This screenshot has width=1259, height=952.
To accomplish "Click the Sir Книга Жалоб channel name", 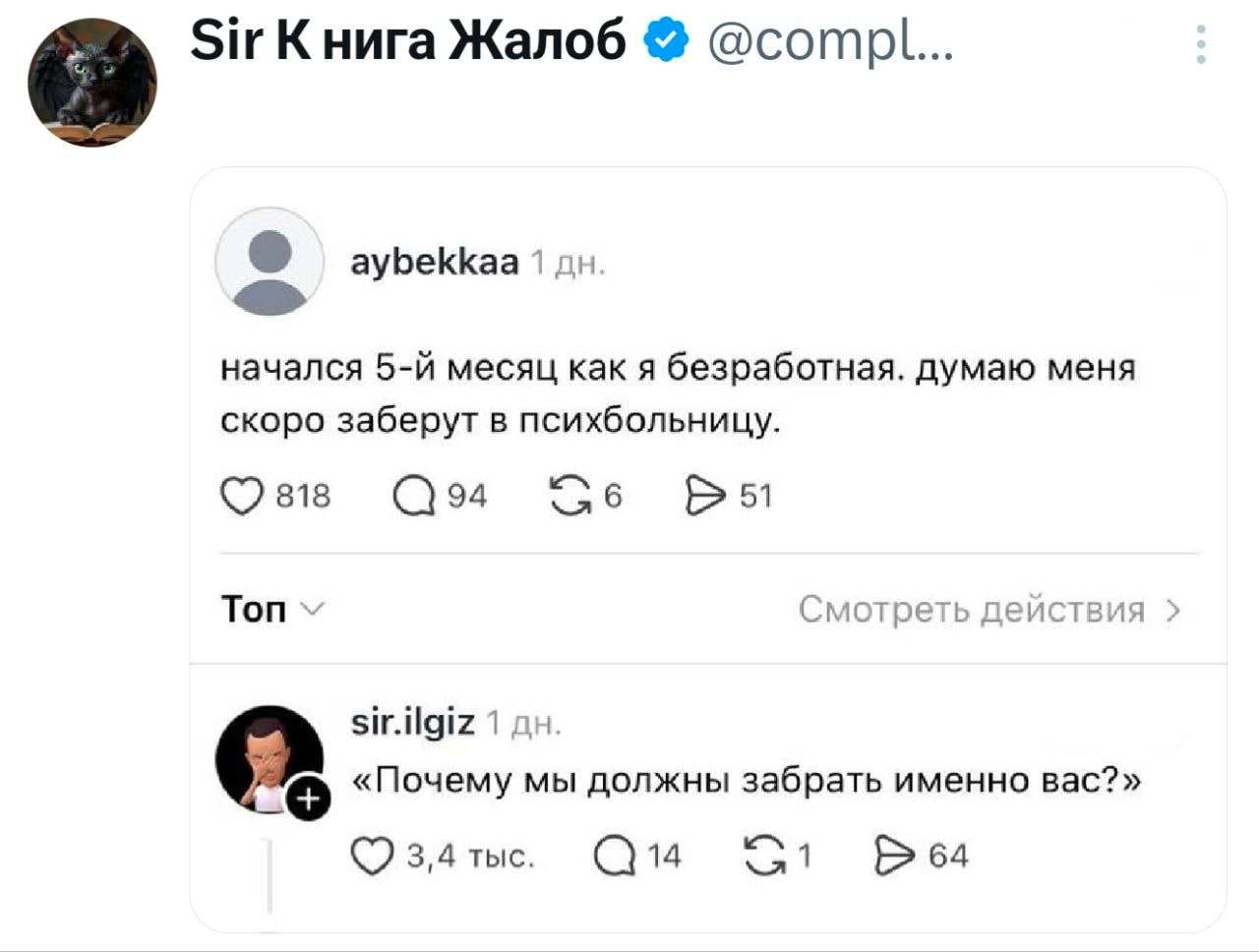I will (408, 41).
